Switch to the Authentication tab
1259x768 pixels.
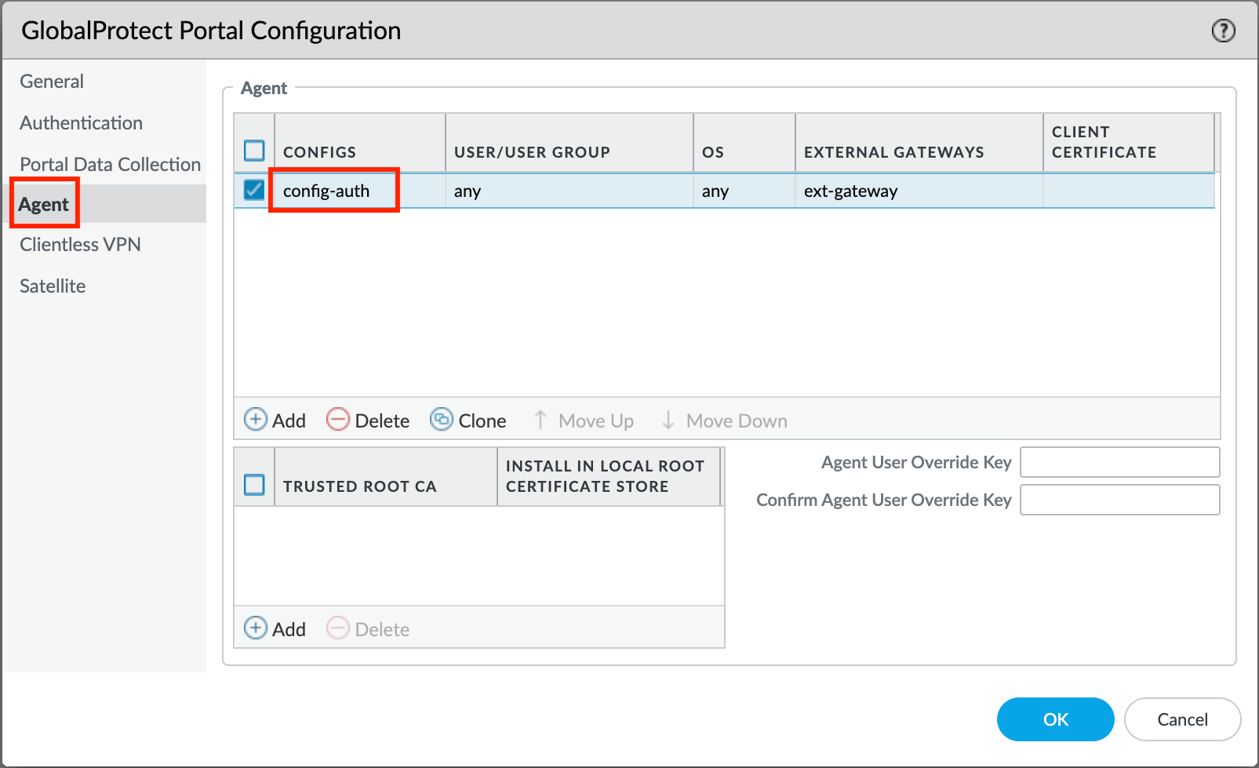point(81,122)
